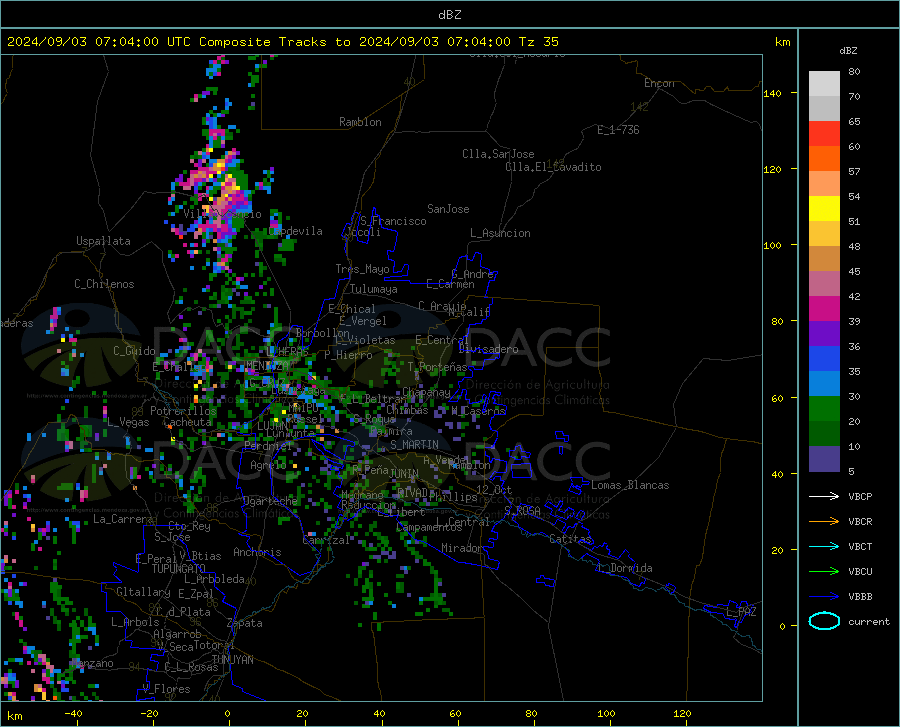This screenshot has width=900, height=727.
Task: Click the cyan 'current' ellipse icon
Action: click(x=824, y=621)
